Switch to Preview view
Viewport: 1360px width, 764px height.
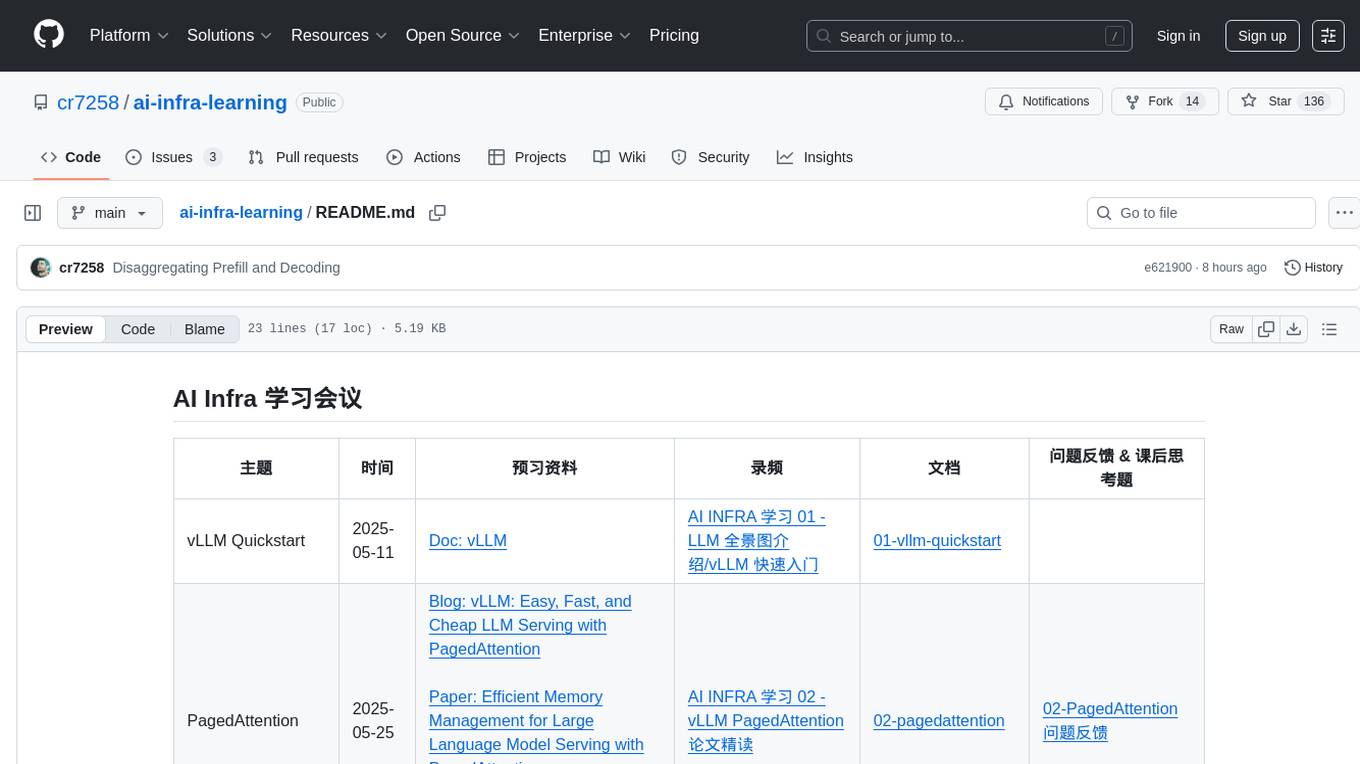point(66,329)
